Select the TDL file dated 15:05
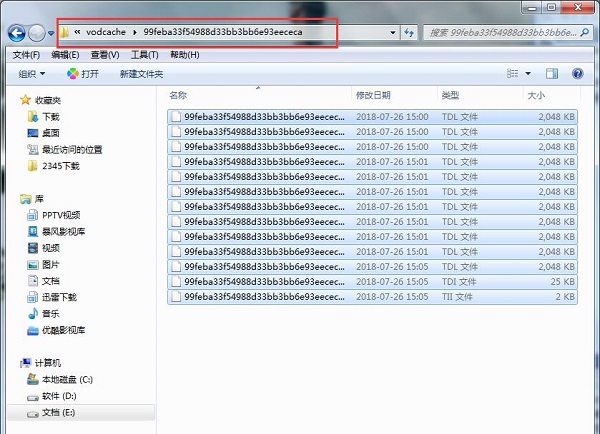 pyautogui.click(x=372, y=267)
